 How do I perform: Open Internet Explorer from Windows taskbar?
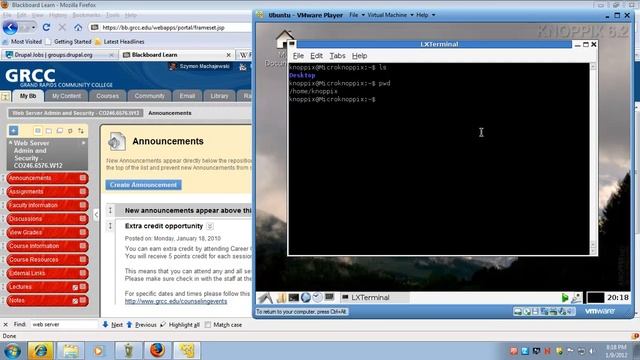[40, 351]
